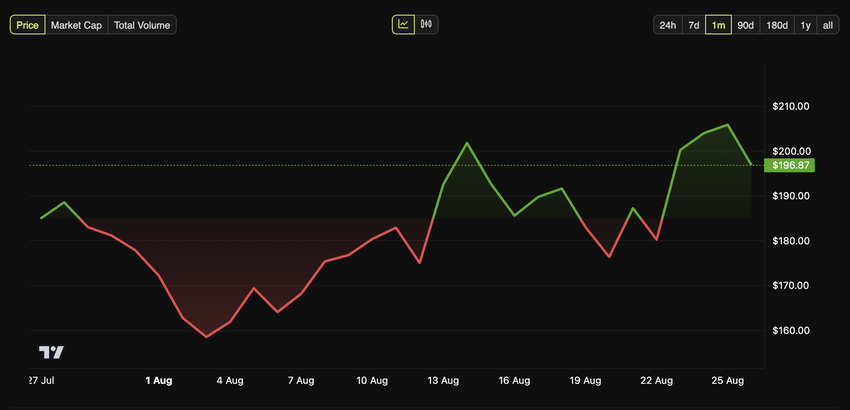Pick the 180d time range
This screenshot has width=850, height=410.
click(777, 25)
